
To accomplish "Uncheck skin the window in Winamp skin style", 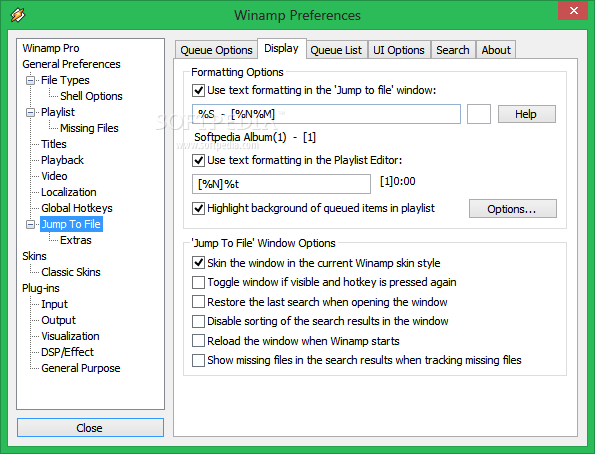I will tap(198, 263).
